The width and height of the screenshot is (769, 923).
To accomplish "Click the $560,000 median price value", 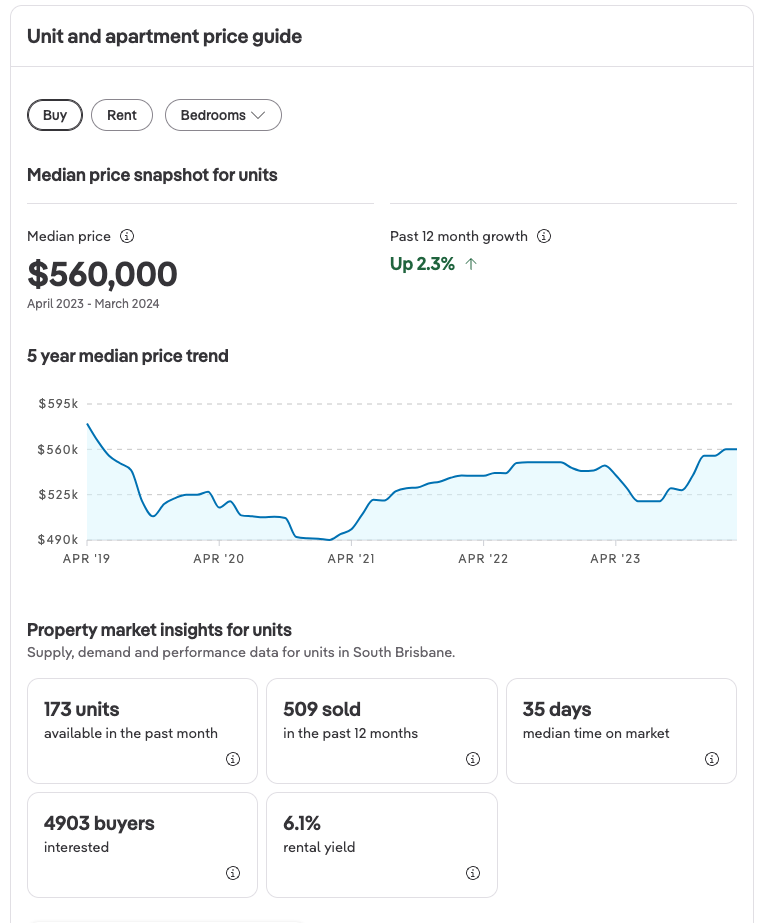I will [x=102, y=274].
